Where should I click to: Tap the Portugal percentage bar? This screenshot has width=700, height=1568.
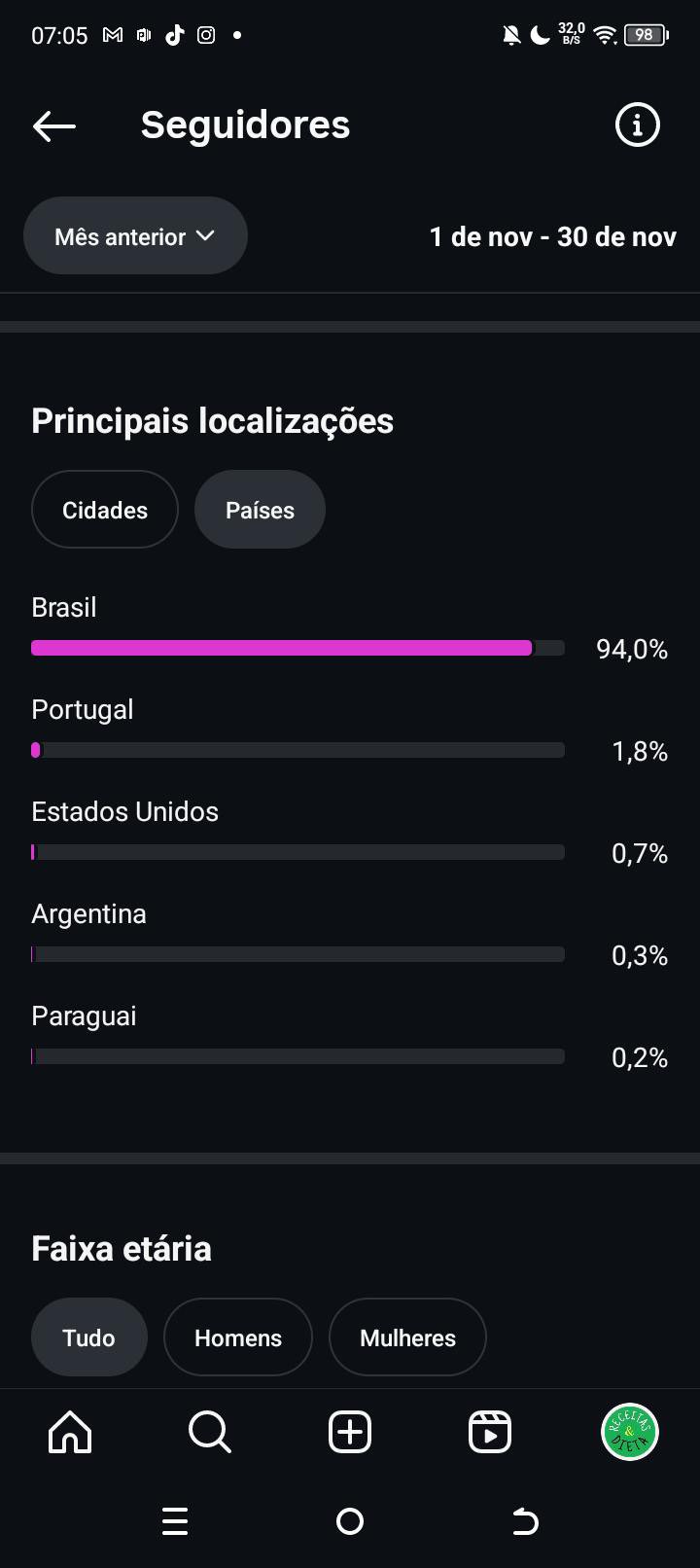297,750
